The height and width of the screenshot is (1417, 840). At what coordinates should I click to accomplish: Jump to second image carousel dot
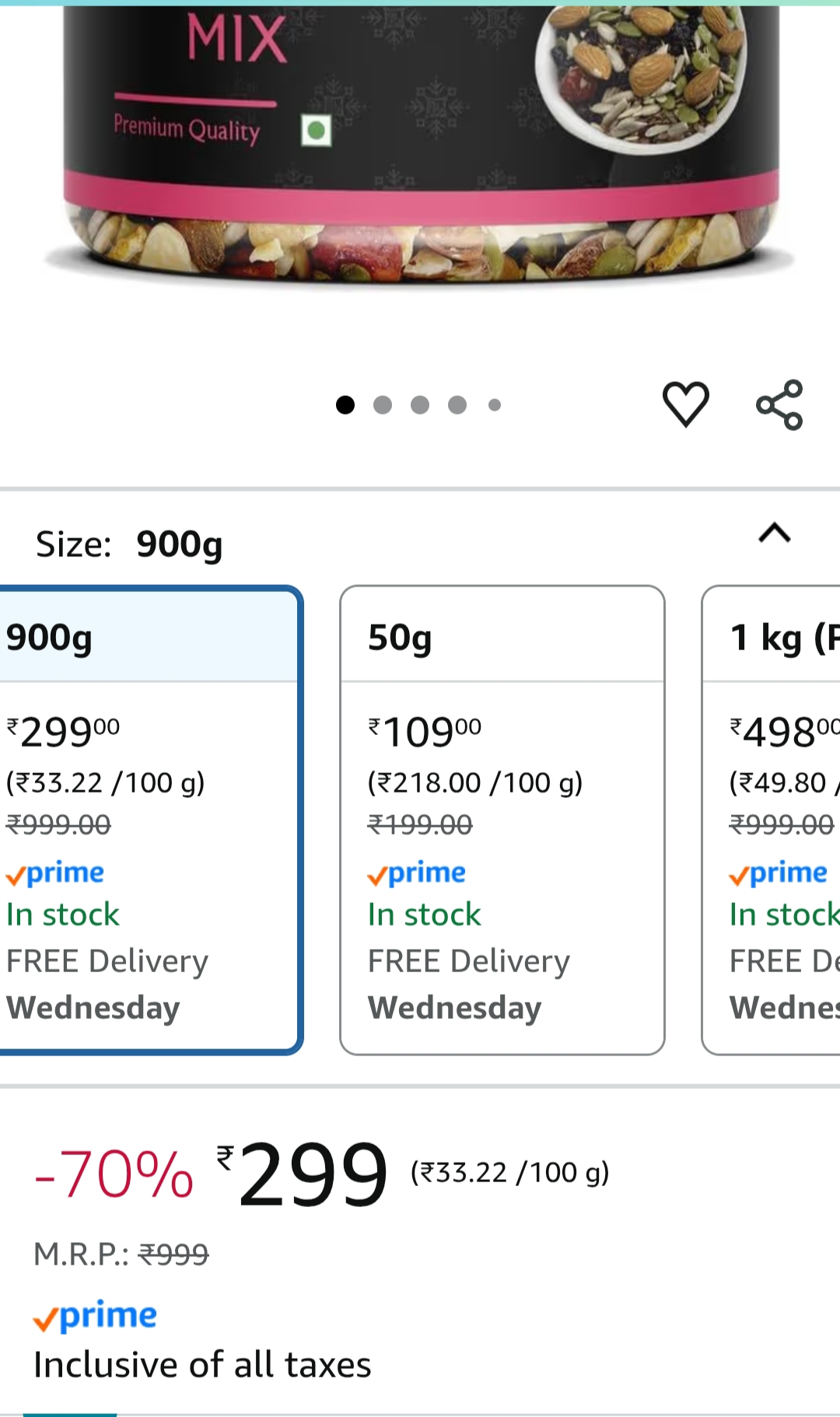pyautogui.click(x=383, y=405)
